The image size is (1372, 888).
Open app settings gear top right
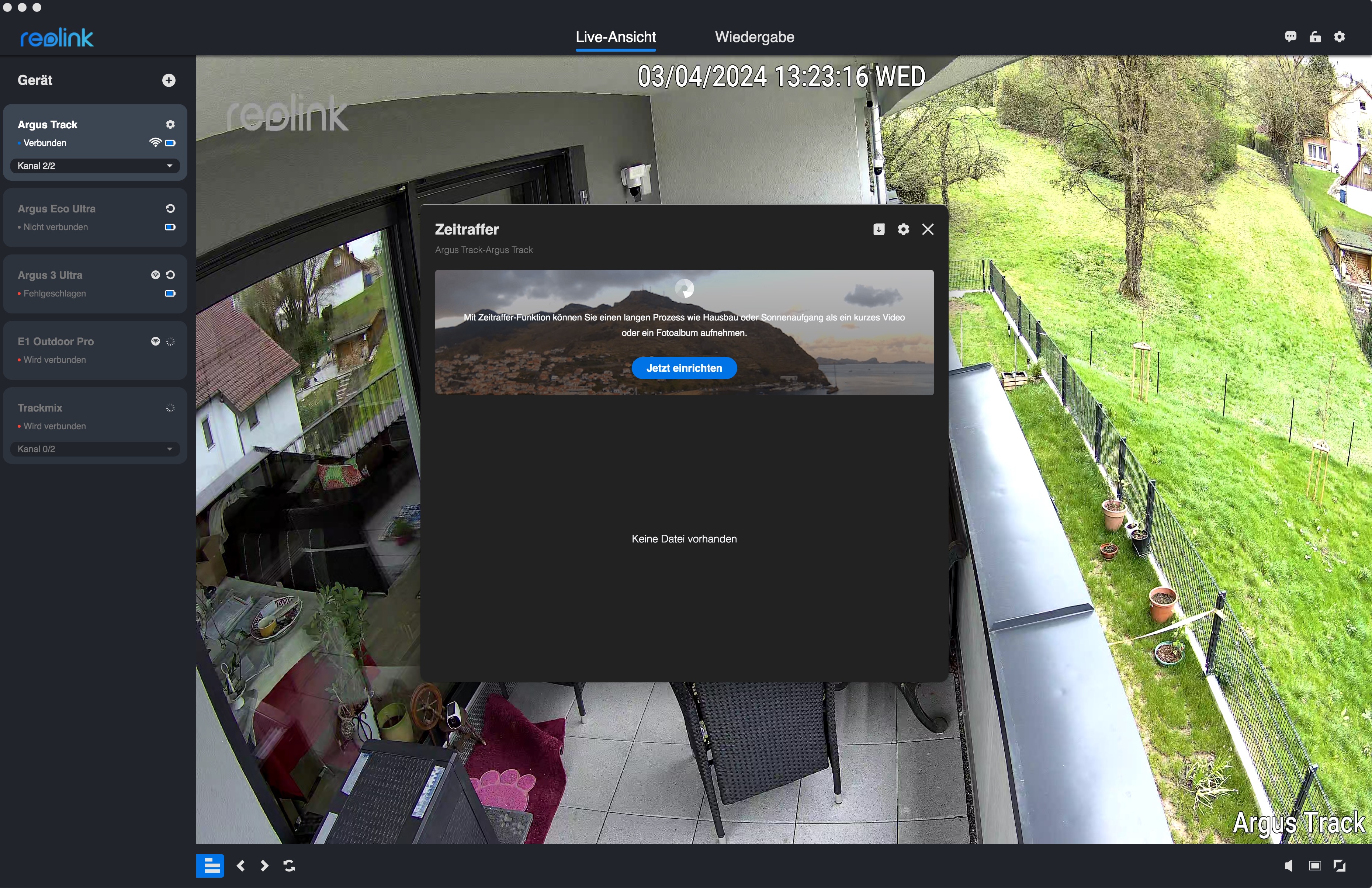1340,37
